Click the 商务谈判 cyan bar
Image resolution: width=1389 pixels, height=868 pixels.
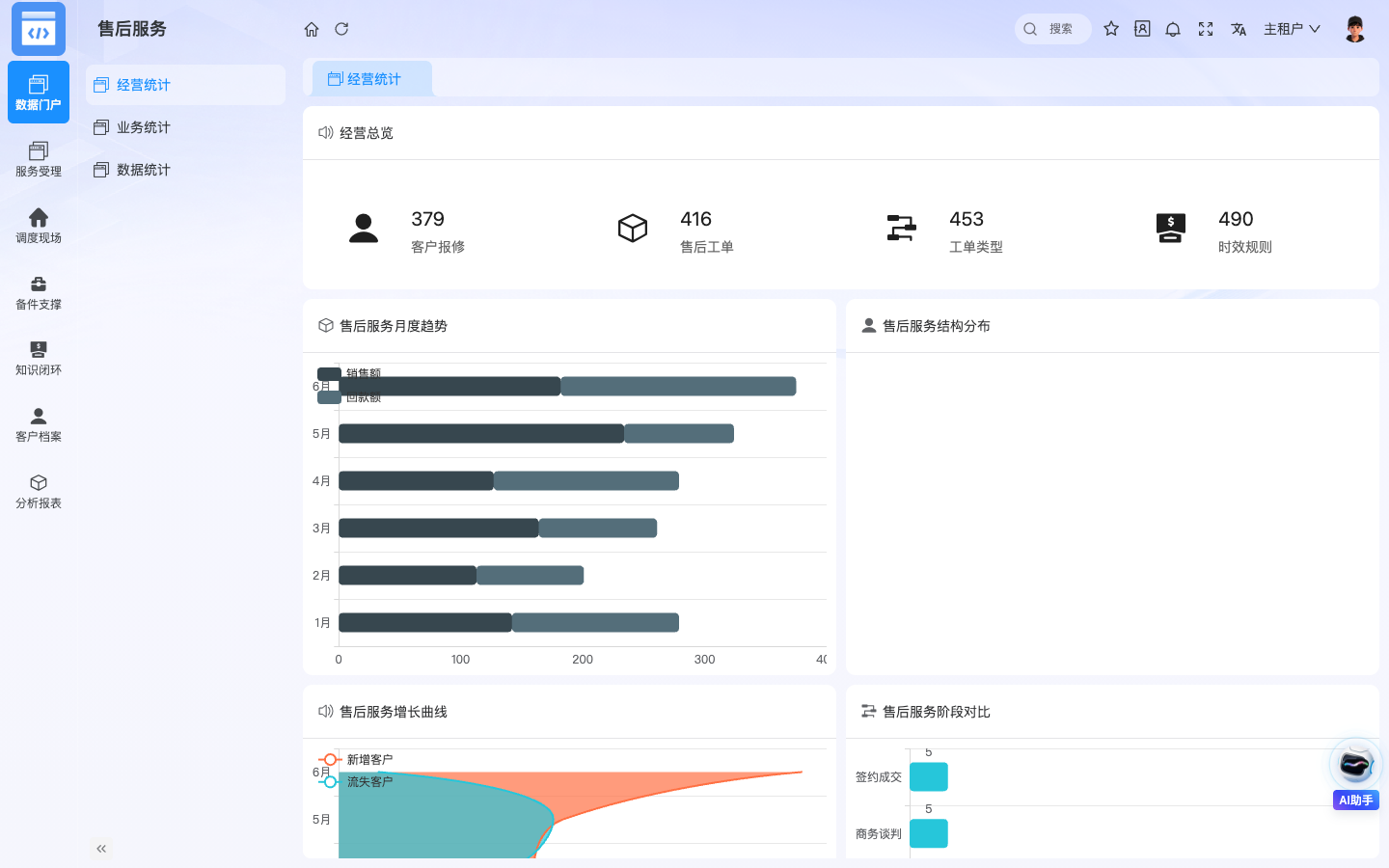click(x=929, y=833)
